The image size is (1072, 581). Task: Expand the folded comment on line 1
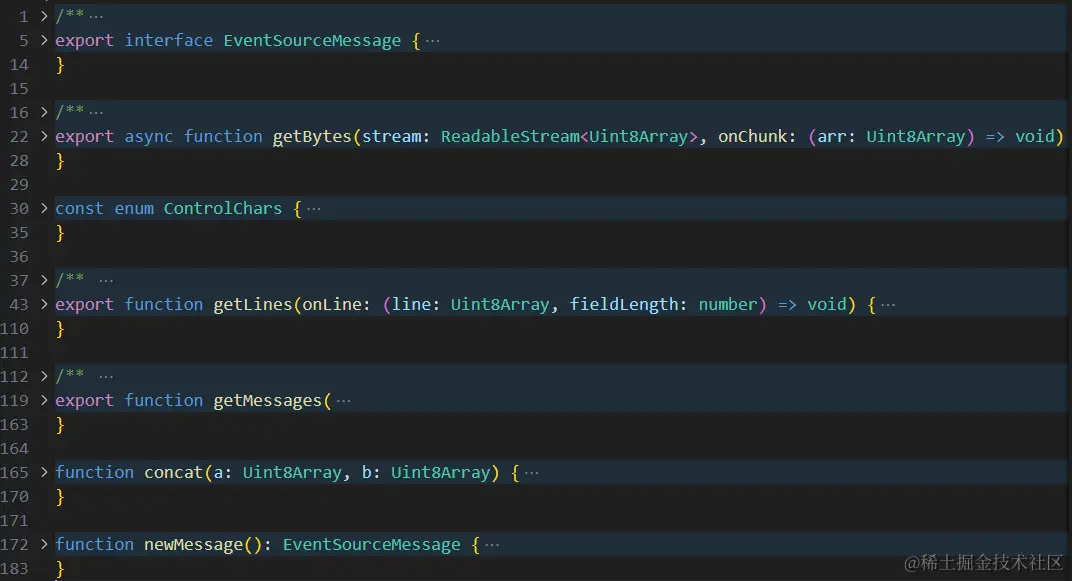tap(44, 15)
